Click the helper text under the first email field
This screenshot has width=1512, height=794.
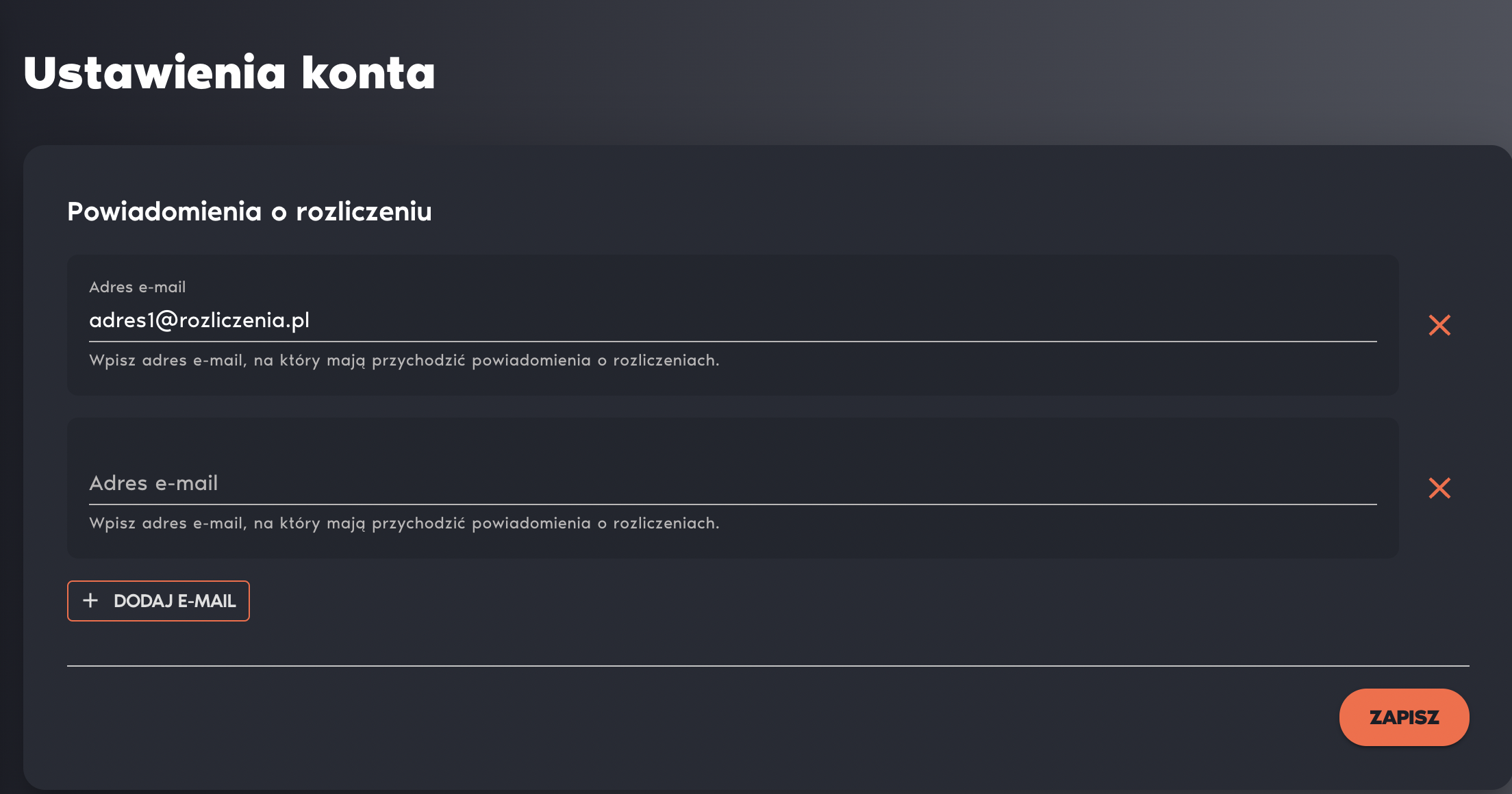404,361
